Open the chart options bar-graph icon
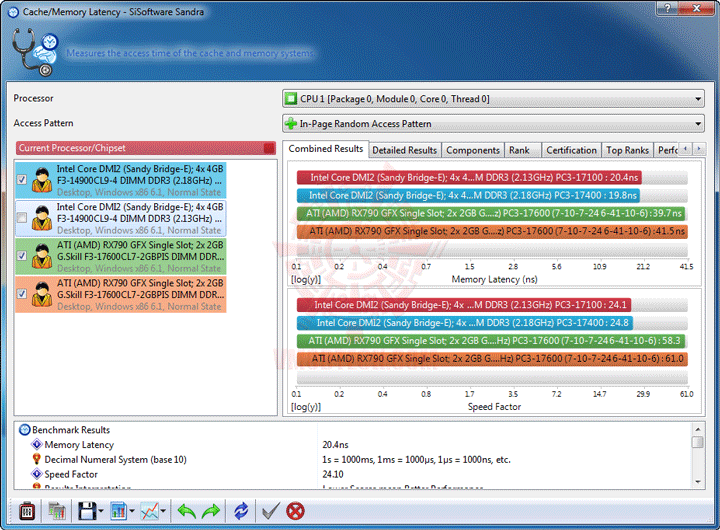Screen dimensions: 720x530 pyautogui.click(x=118, y=511)
